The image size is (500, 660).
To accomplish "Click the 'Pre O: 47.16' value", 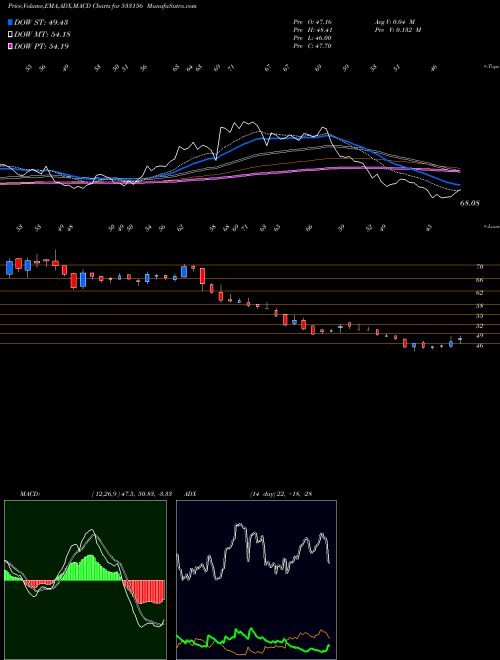I will pos(312,22).
